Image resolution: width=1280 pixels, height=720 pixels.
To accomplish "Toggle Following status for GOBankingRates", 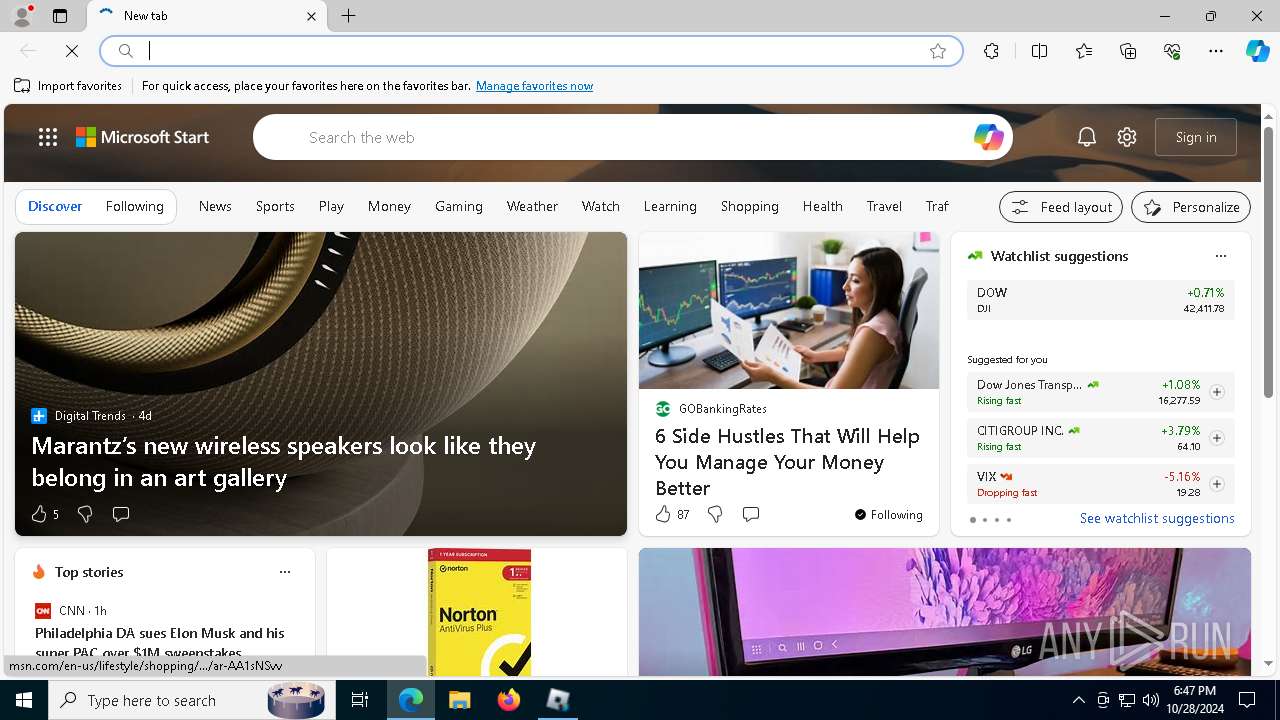I will (889, 514).
